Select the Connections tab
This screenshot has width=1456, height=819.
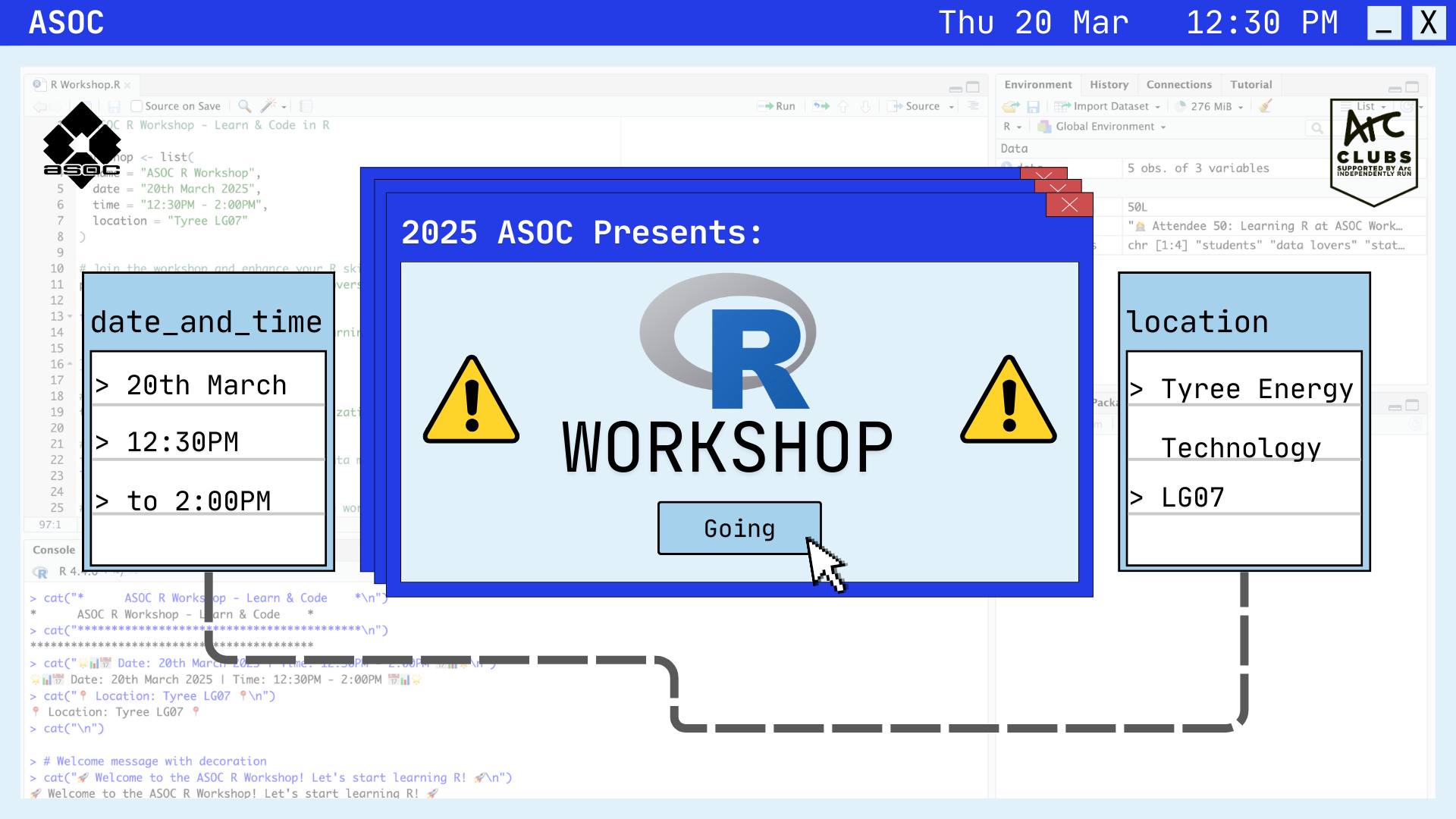point(1178,84)
